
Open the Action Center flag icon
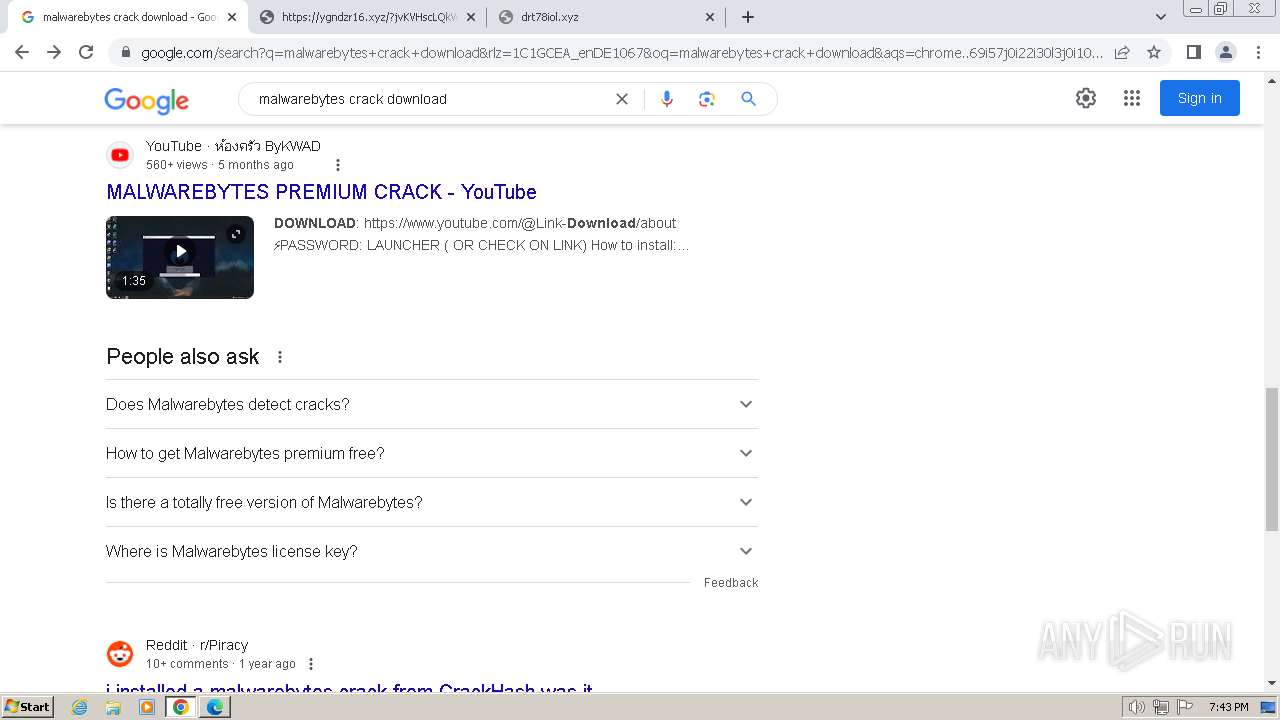tap(1185, 707)
